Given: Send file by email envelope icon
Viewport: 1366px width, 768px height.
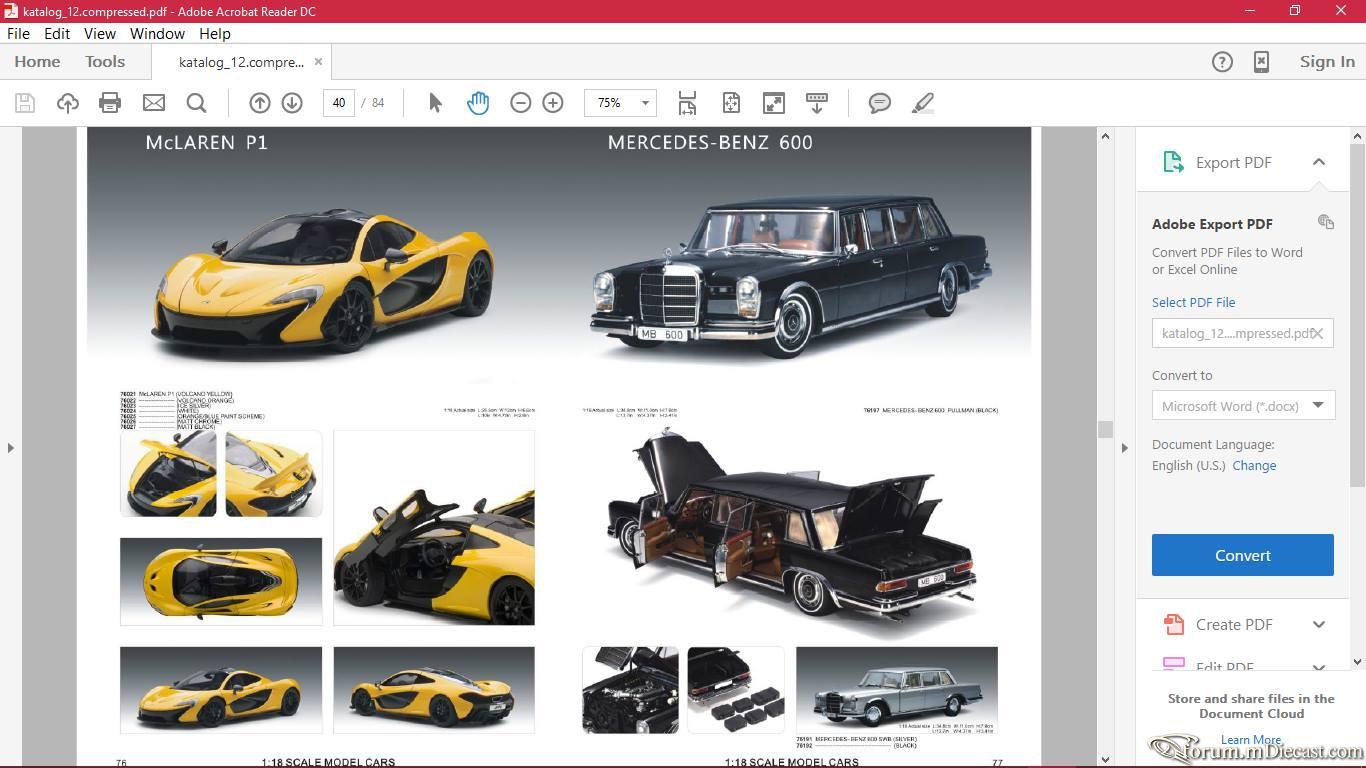Looking at the screenshot, I should point(154,103).
